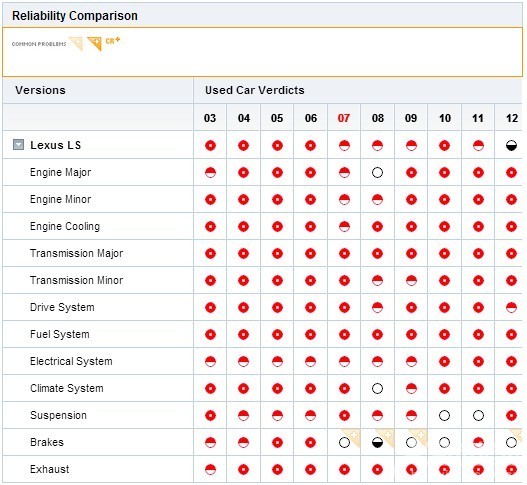Click Engine Major rating icon for 03
The image size is (527, 485).
tap(210, 173)
